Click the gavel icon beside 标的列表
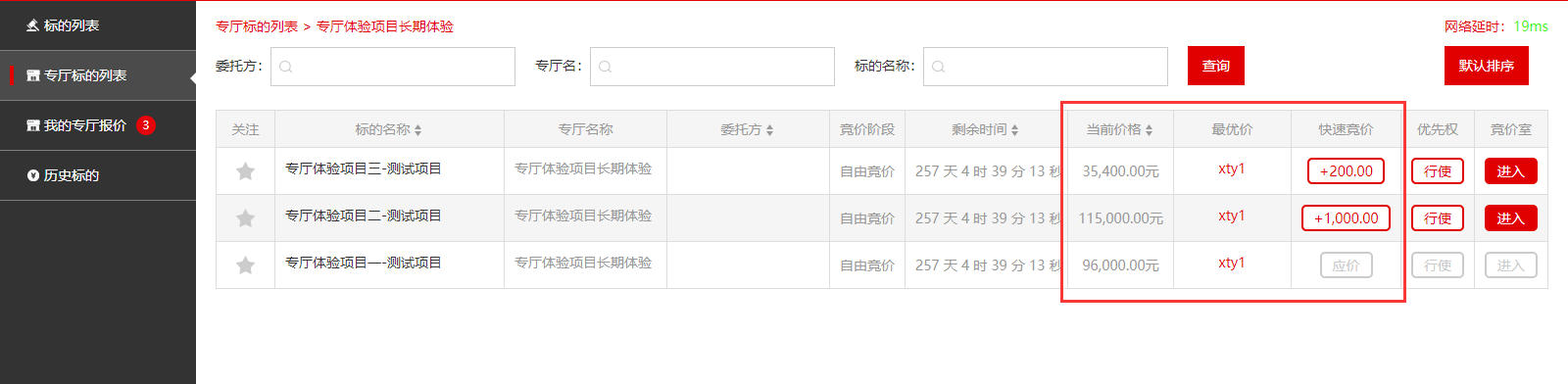The width and height of the screenshot is (1568, 384). [x=33, y=25]
